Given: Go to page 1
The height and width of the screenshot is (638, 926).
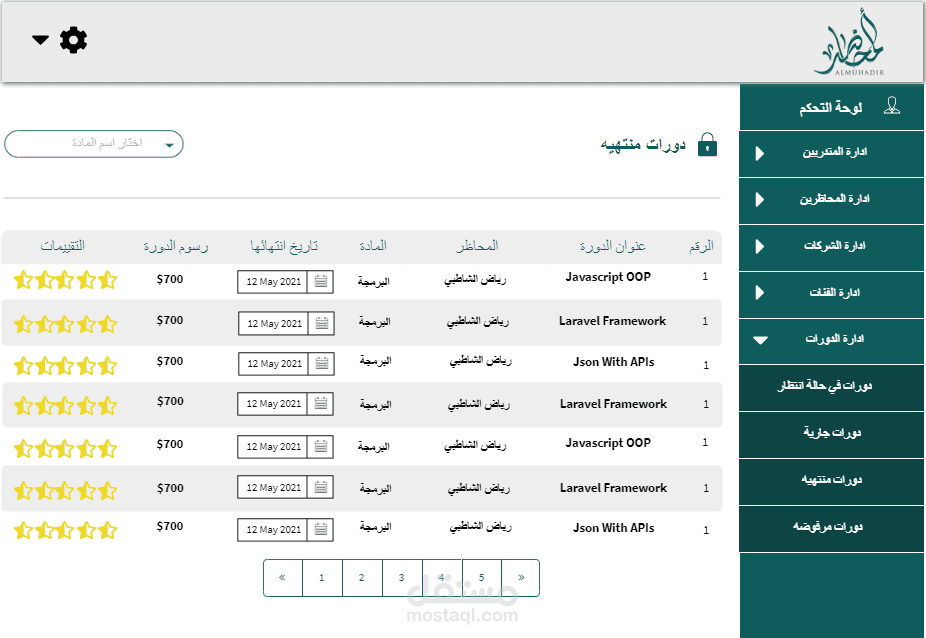Looking at the screenshot, I should click(x=322, y=578).
